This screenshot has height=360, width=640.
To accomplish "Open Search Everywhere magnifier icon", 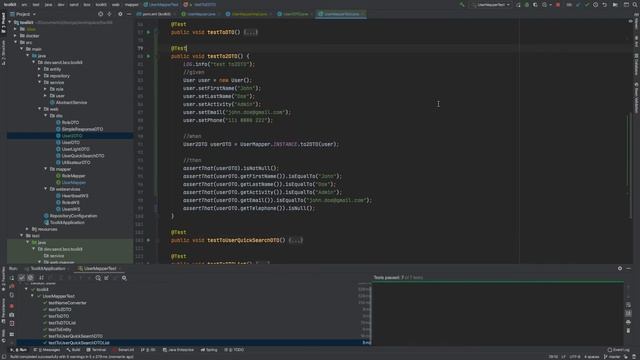I will 635,5.
